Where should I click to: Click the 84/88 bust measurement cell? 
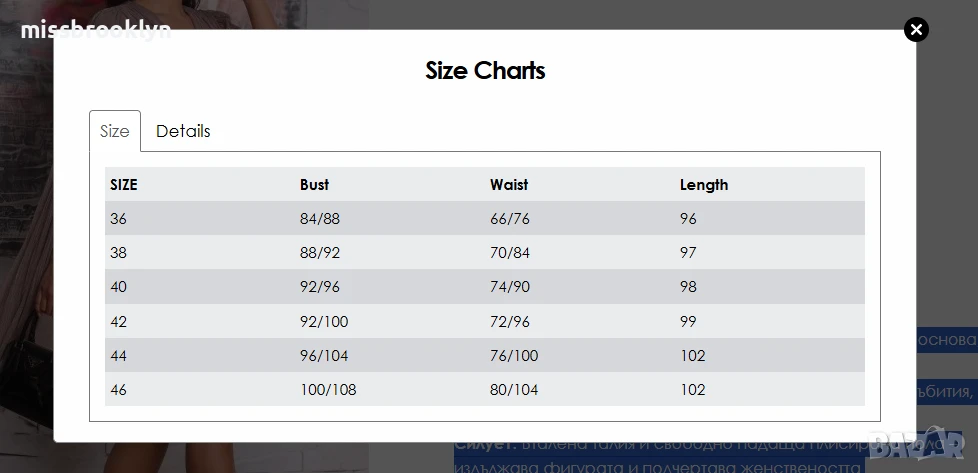click(x=320, y=218)
